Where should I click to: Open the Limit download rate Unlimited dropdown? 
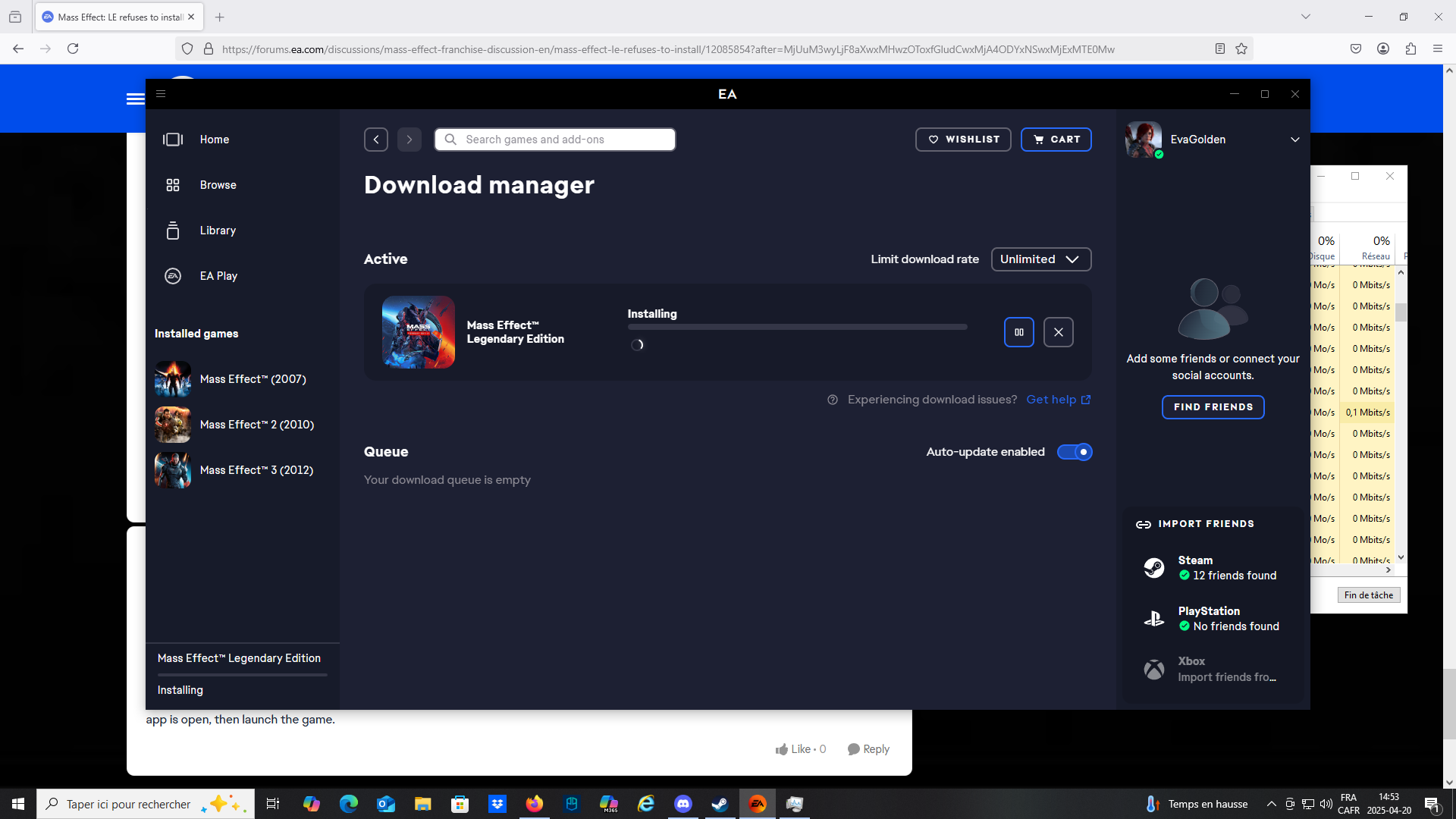coord(1041,259)
